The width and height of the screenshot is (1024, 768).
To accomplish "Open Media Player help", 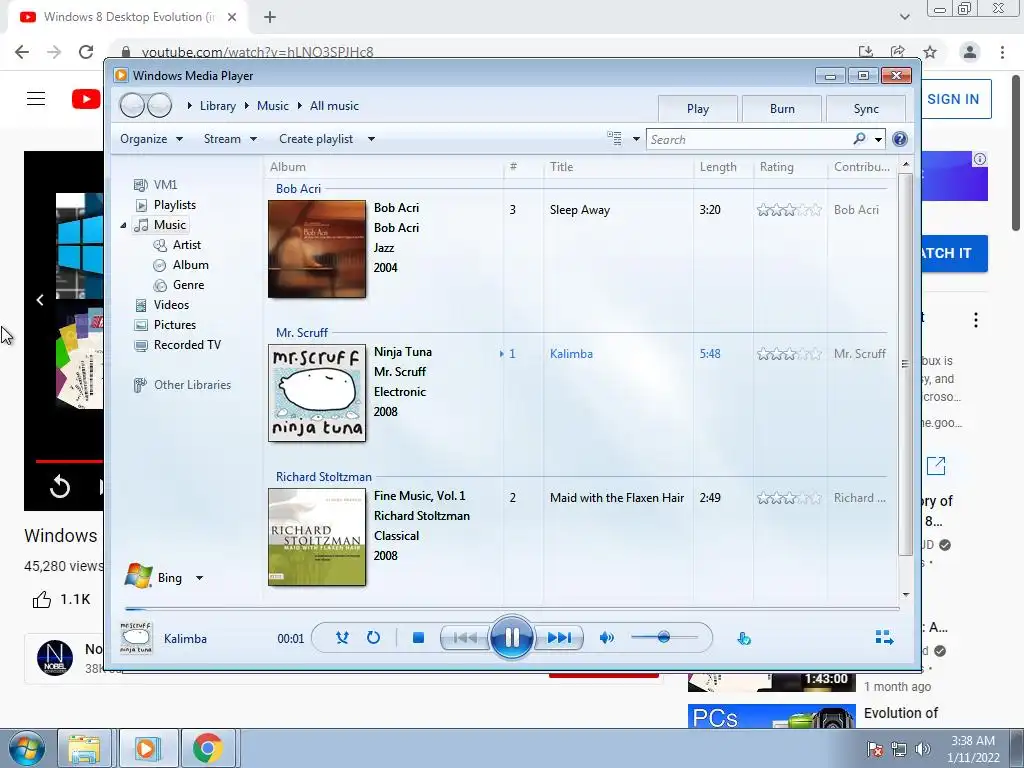I will (900, 139).
